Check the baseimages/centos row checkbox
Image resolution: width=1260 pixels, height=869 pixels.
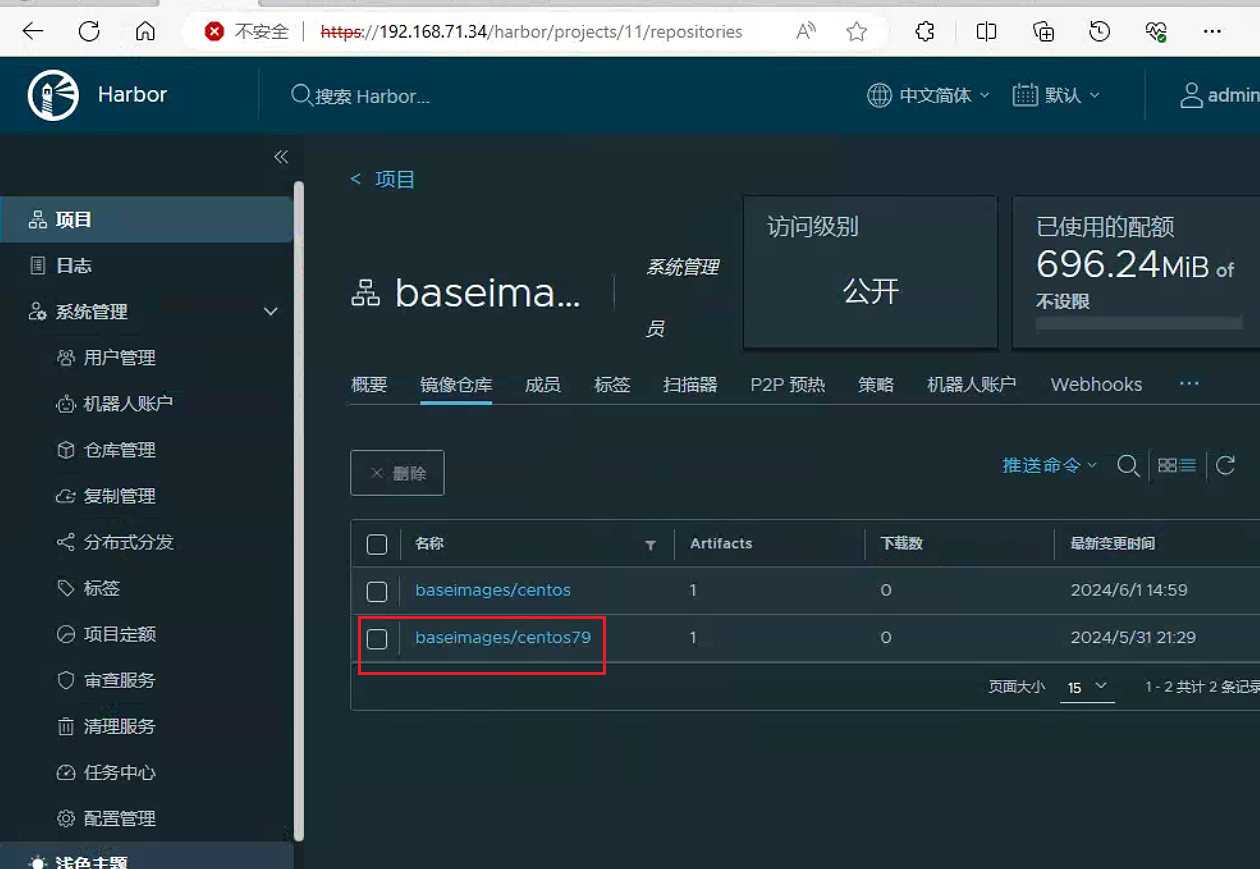377,591
